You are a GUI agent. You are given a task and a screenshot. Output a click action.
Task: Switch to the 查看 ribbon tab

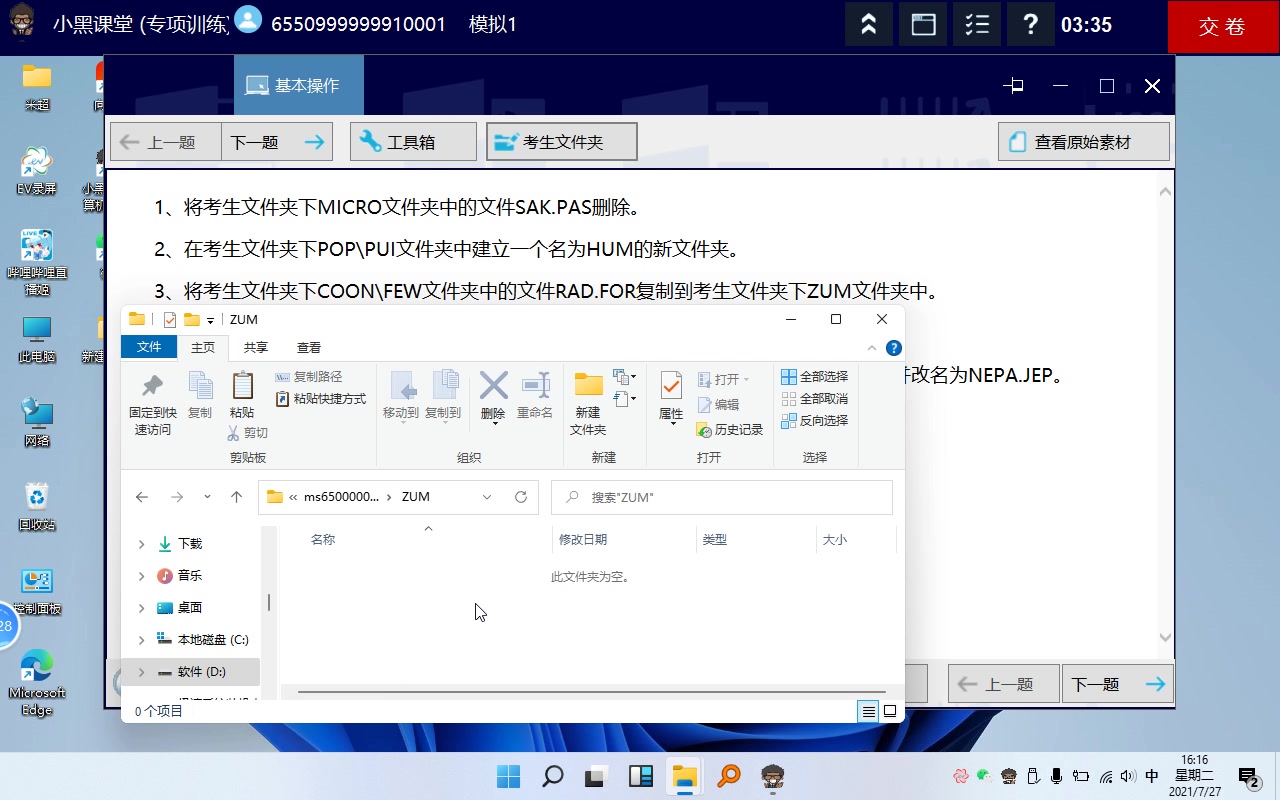308,347
